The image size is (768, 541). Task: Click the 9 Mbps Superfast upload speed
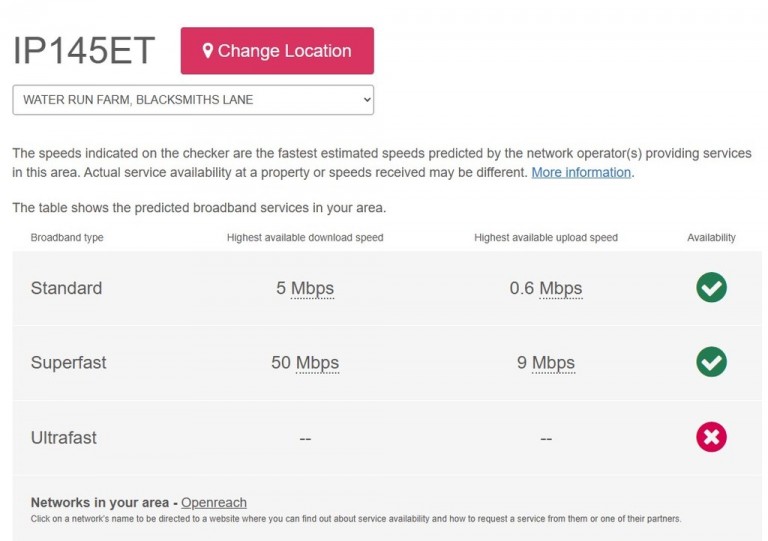pos(546,363)
